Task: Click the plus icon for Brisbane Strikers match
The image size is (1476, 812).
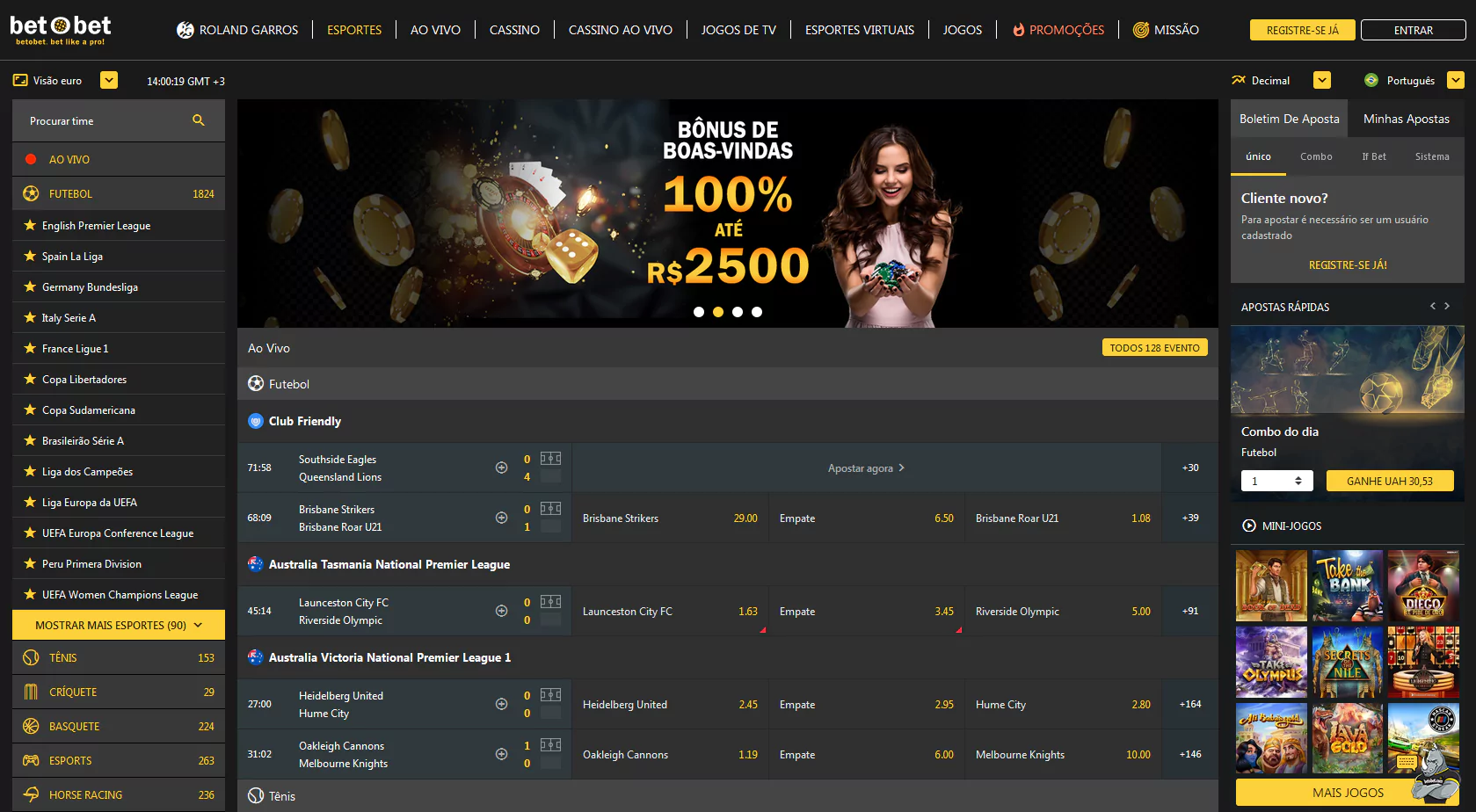Action: tap(501, 518)
